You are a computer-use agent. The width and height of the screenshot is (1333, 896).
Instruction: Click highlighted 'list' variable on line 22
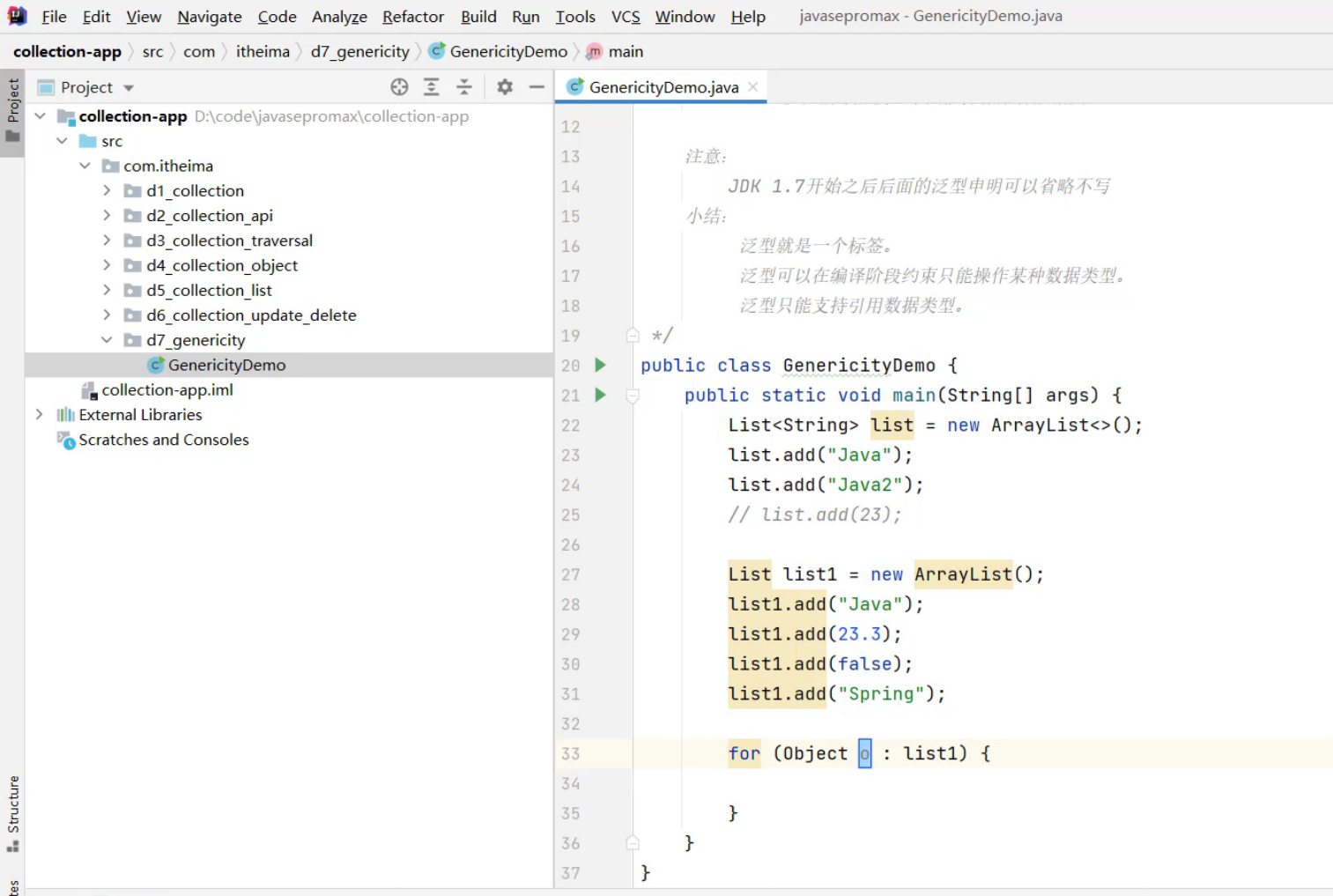point(892,426)
